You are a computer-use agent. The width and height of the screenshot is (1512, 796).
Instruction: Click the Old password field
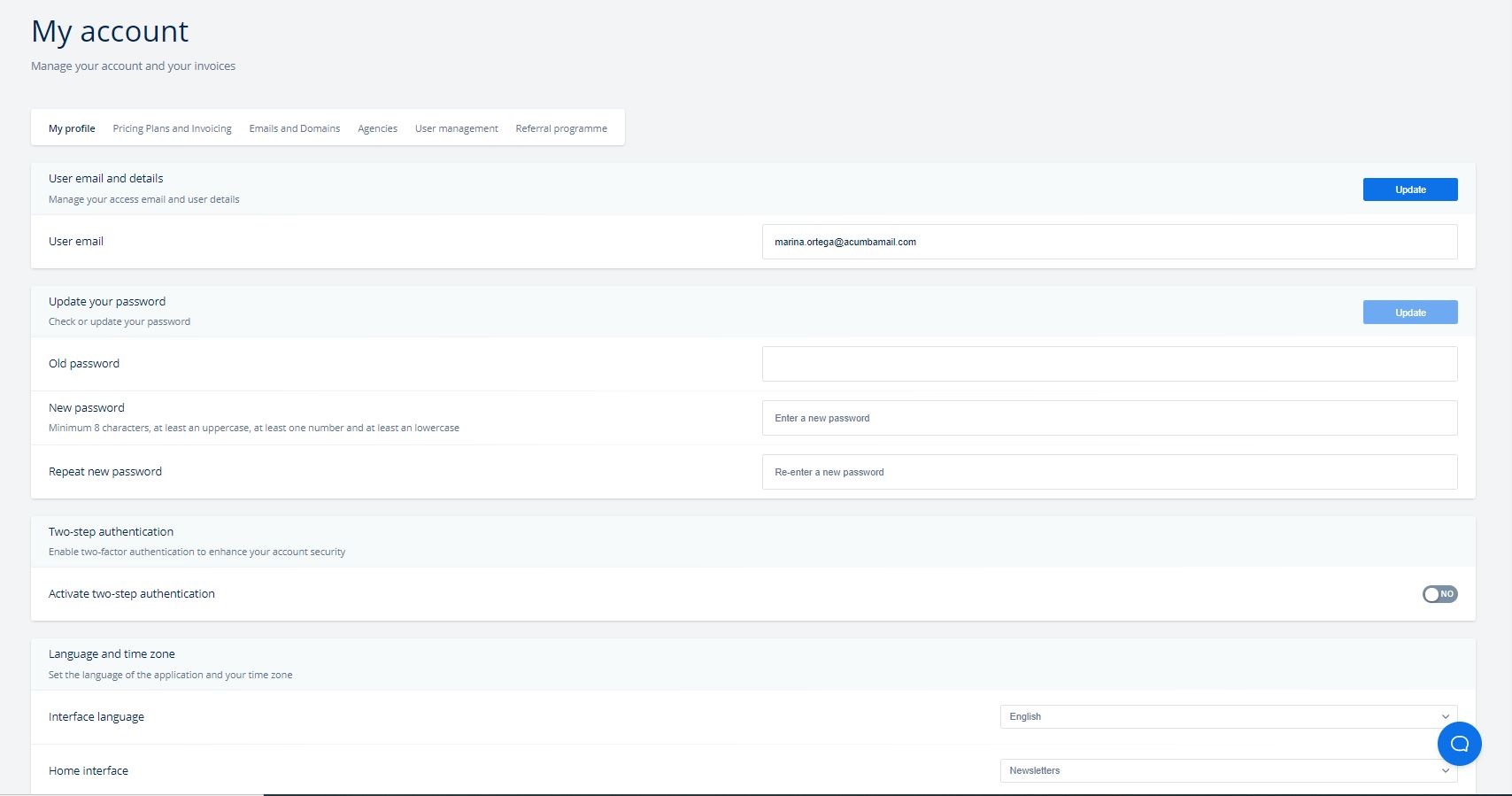(1109, 364)
